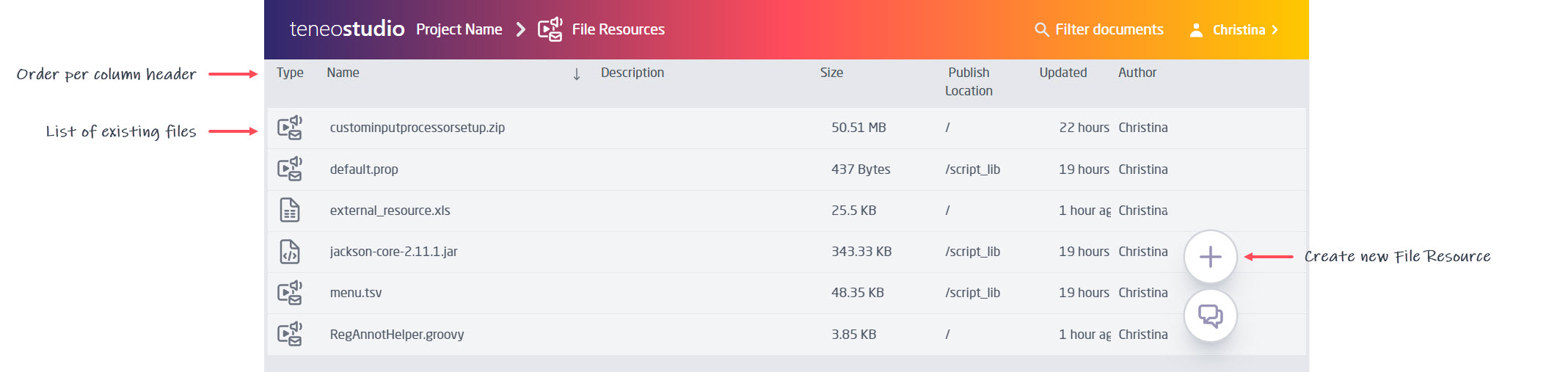Click the user avatar icon beside Christina
The height and width of the screenshot is (372, 1568).
point(1196,30)
